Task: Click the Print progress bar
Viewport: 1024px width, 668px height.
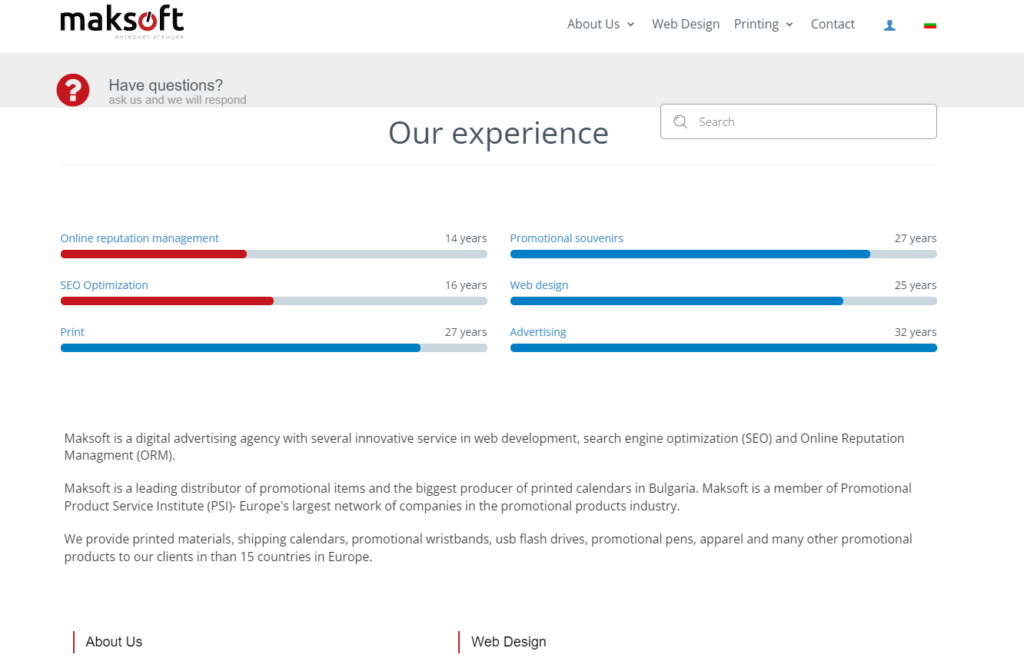Action: coord(274,348)
